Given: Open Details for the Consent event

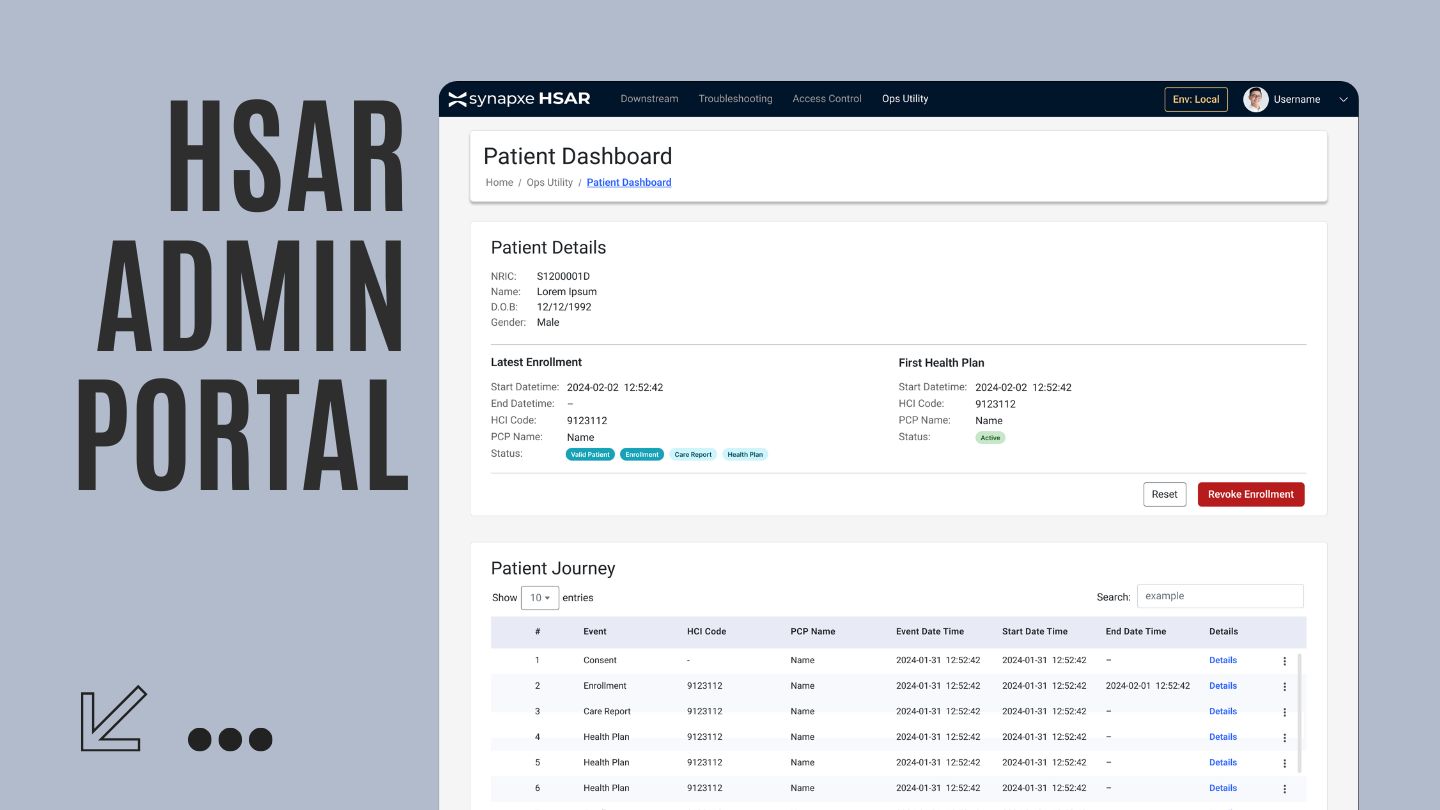Looking at the screenshot, I should pos(1222,660).
